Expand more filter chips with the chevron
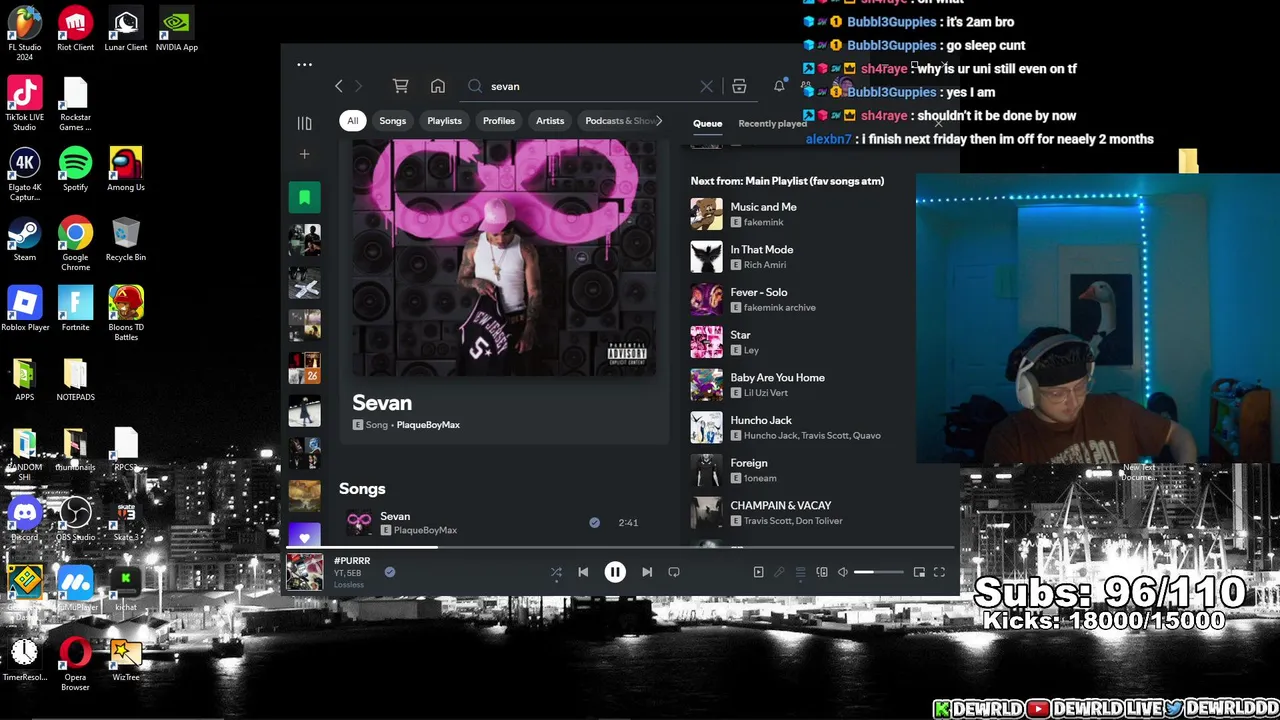This screenshot has height=720, width=1280. pos(658,121)
